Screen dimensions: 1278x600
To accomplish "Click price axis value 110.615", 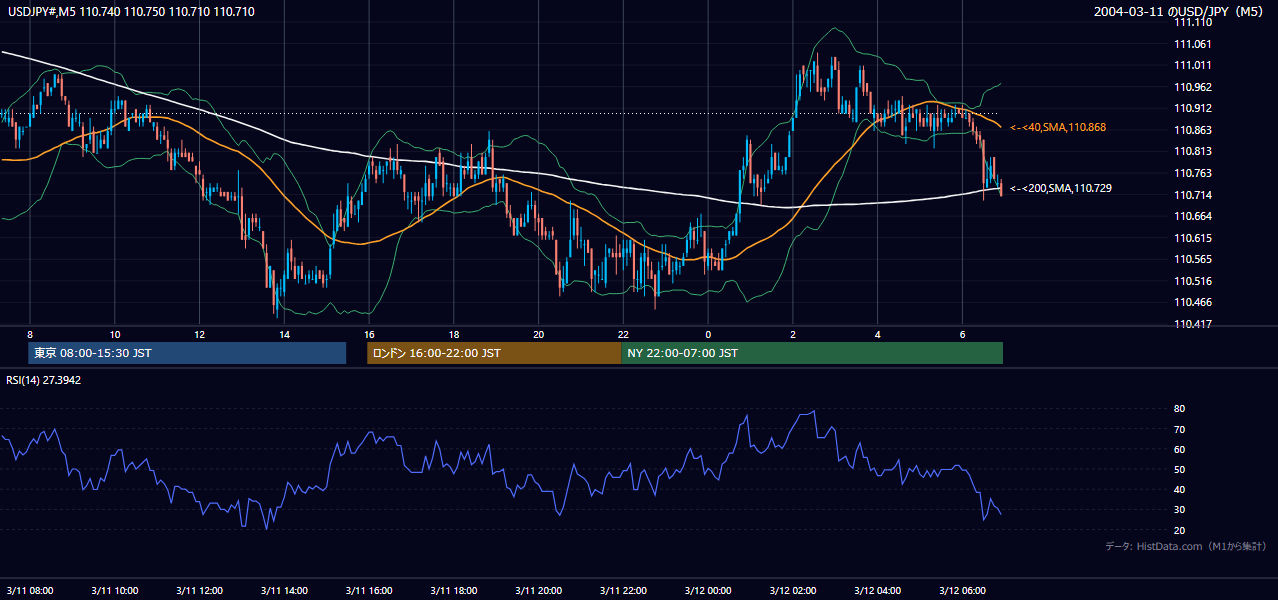I will 1192,238.
